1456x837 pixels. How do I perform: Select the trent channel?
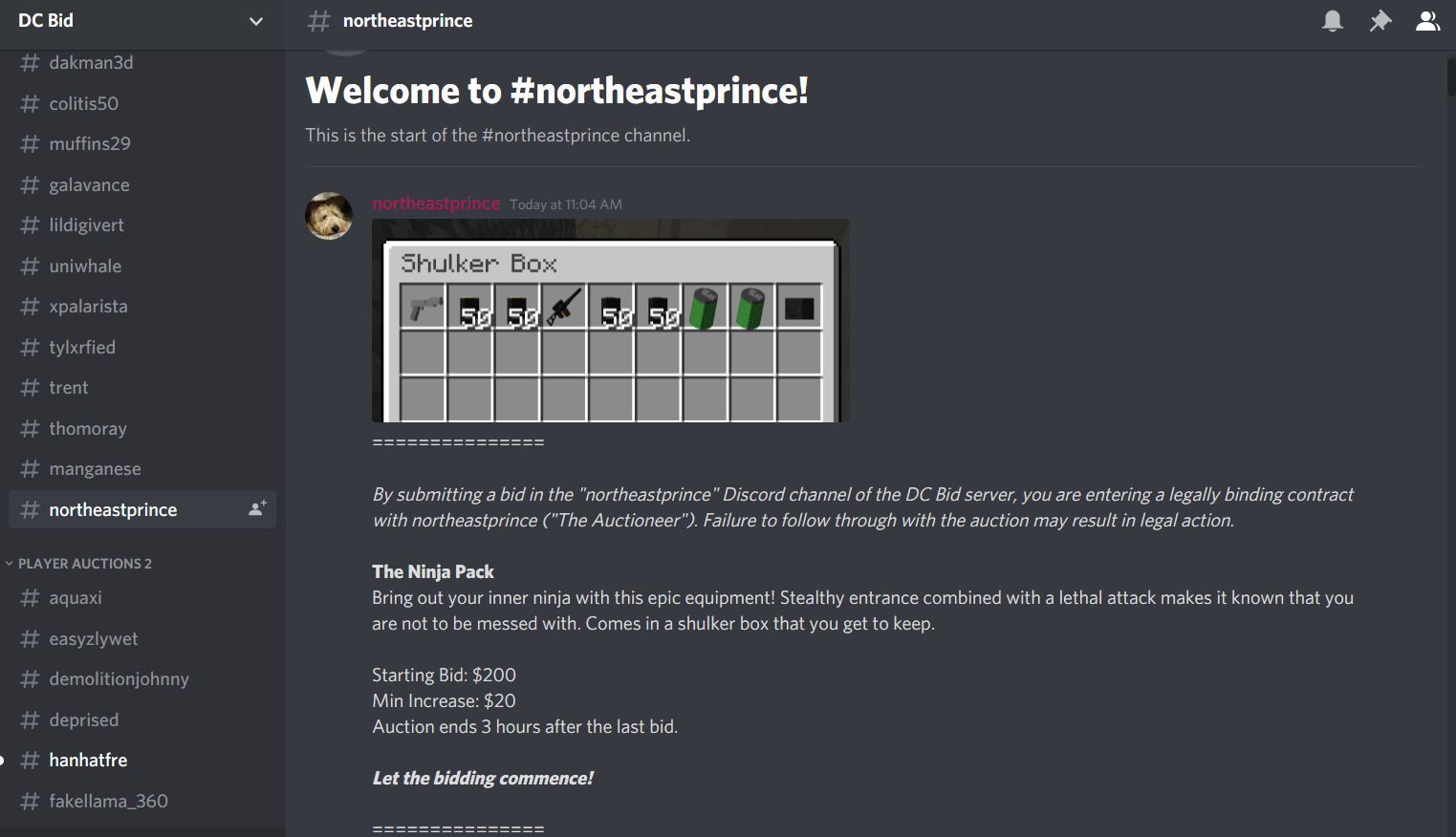[x=142, y=387]
